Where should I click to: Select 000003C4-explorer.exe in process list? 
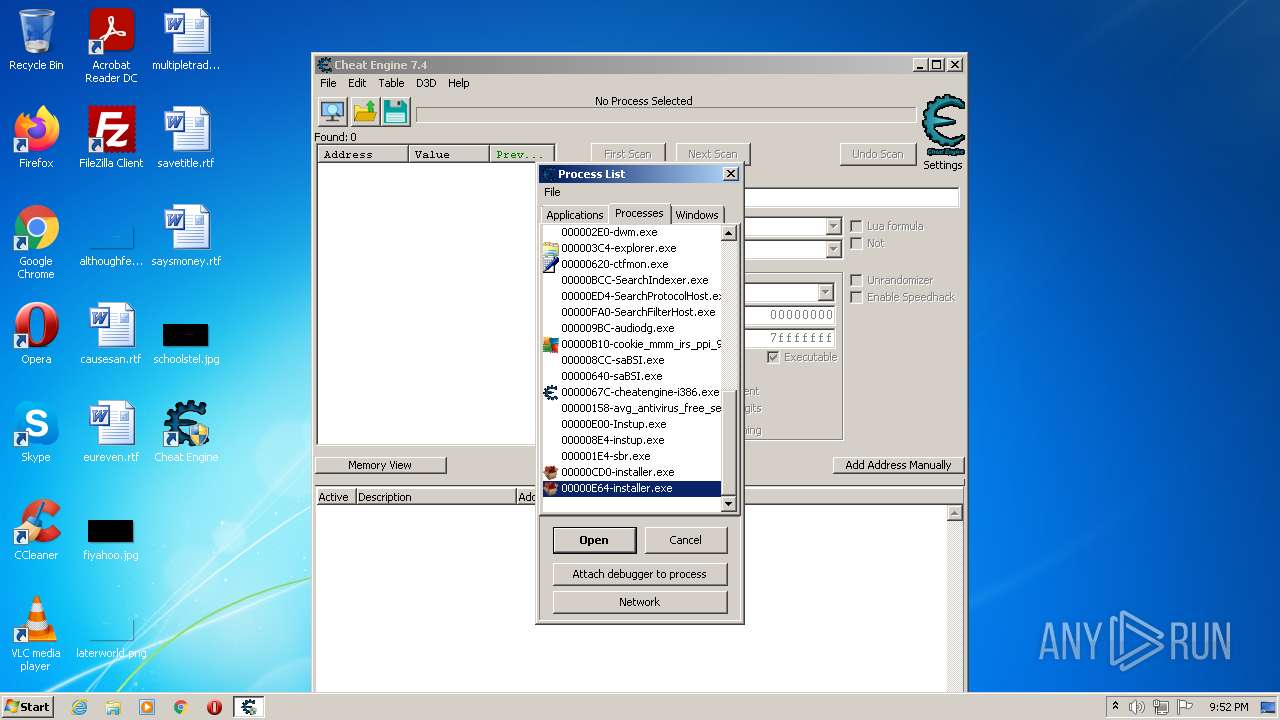coord(631,248)
